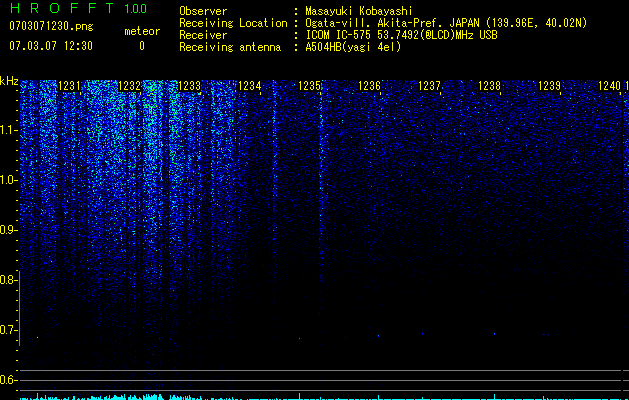Click the 1231 time marker
The width and height of the screenshot is (629, 400).
(x=69, y=86)
